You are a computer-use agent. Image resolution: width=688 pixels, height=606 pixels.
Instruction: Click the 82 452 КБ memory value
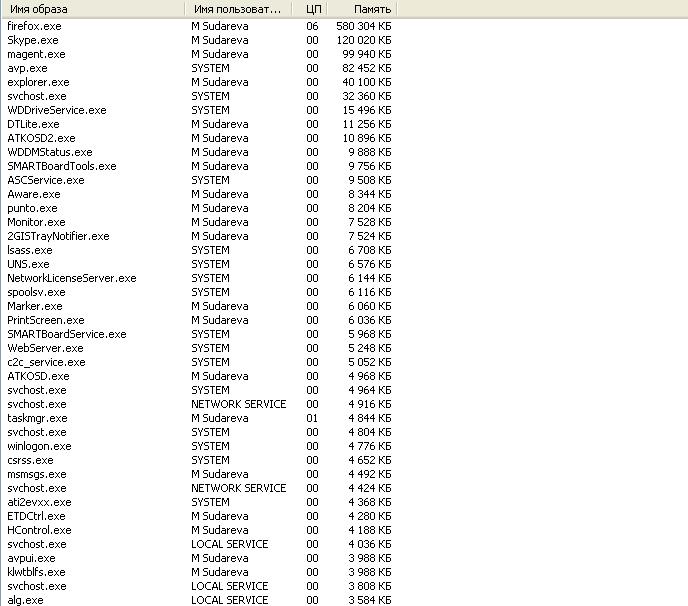pos(367,68)
